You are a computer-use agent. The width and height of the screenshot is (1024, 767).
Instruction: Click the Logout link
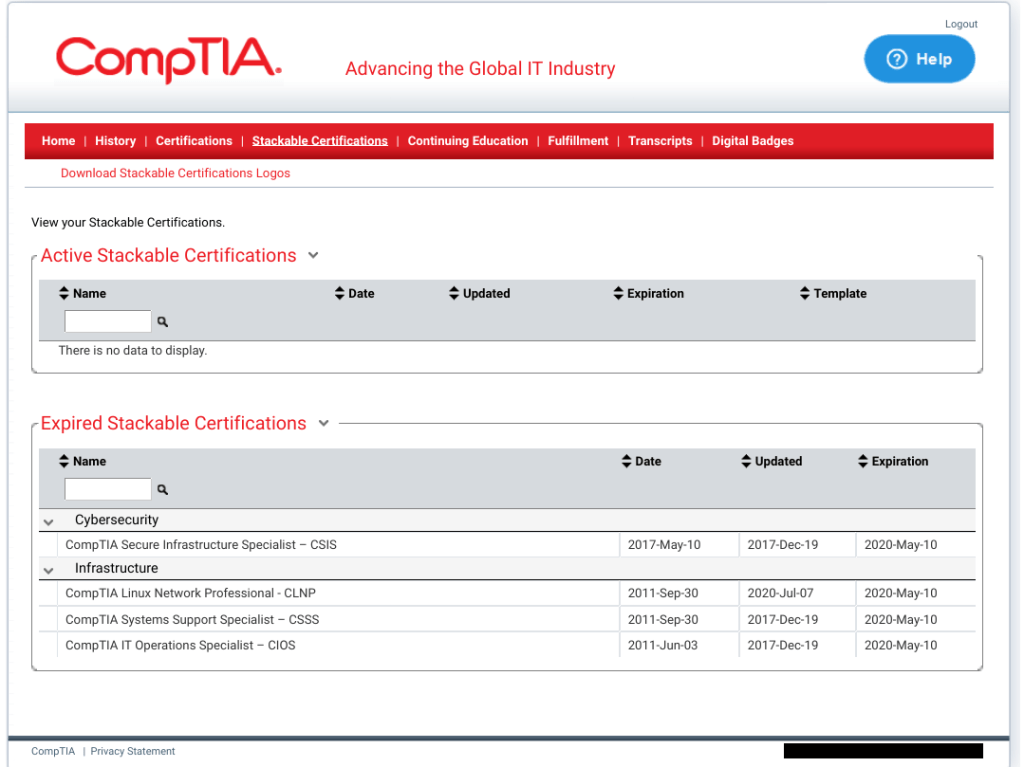(x=961, y=24)
